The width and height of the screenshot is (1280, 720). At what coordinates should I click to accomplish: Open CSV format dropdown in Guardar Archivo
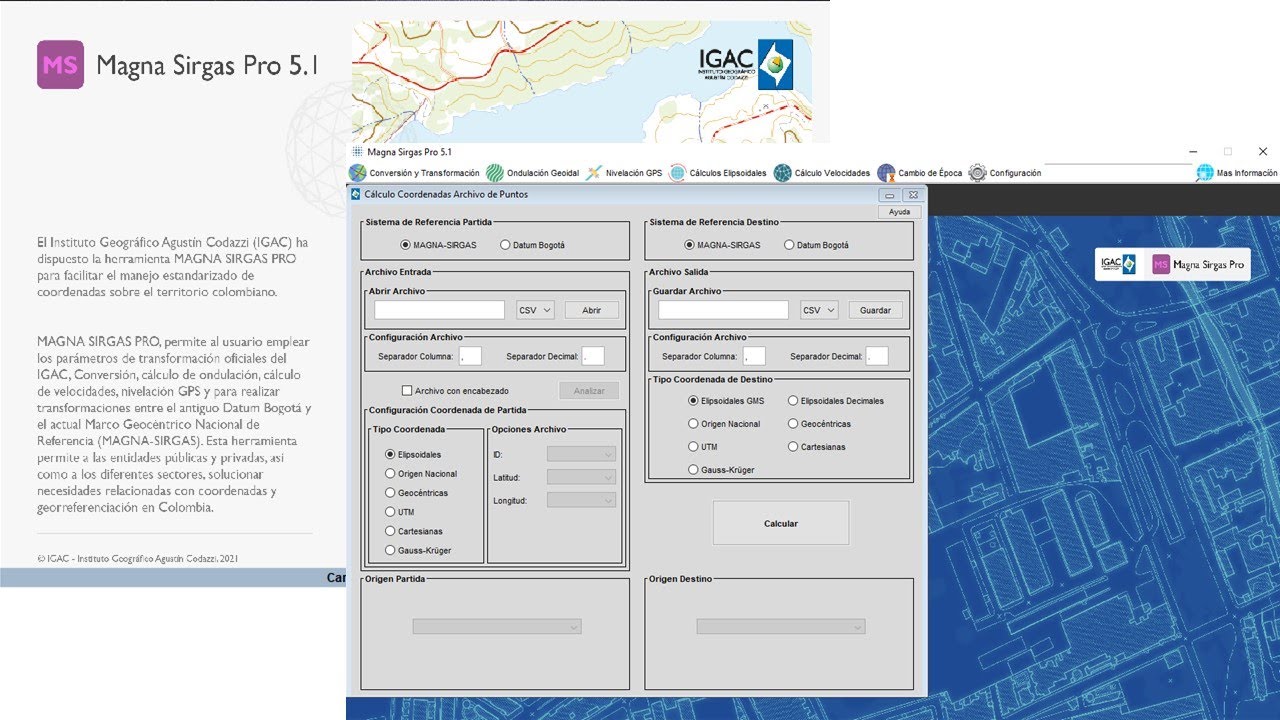tap(819, 310)
